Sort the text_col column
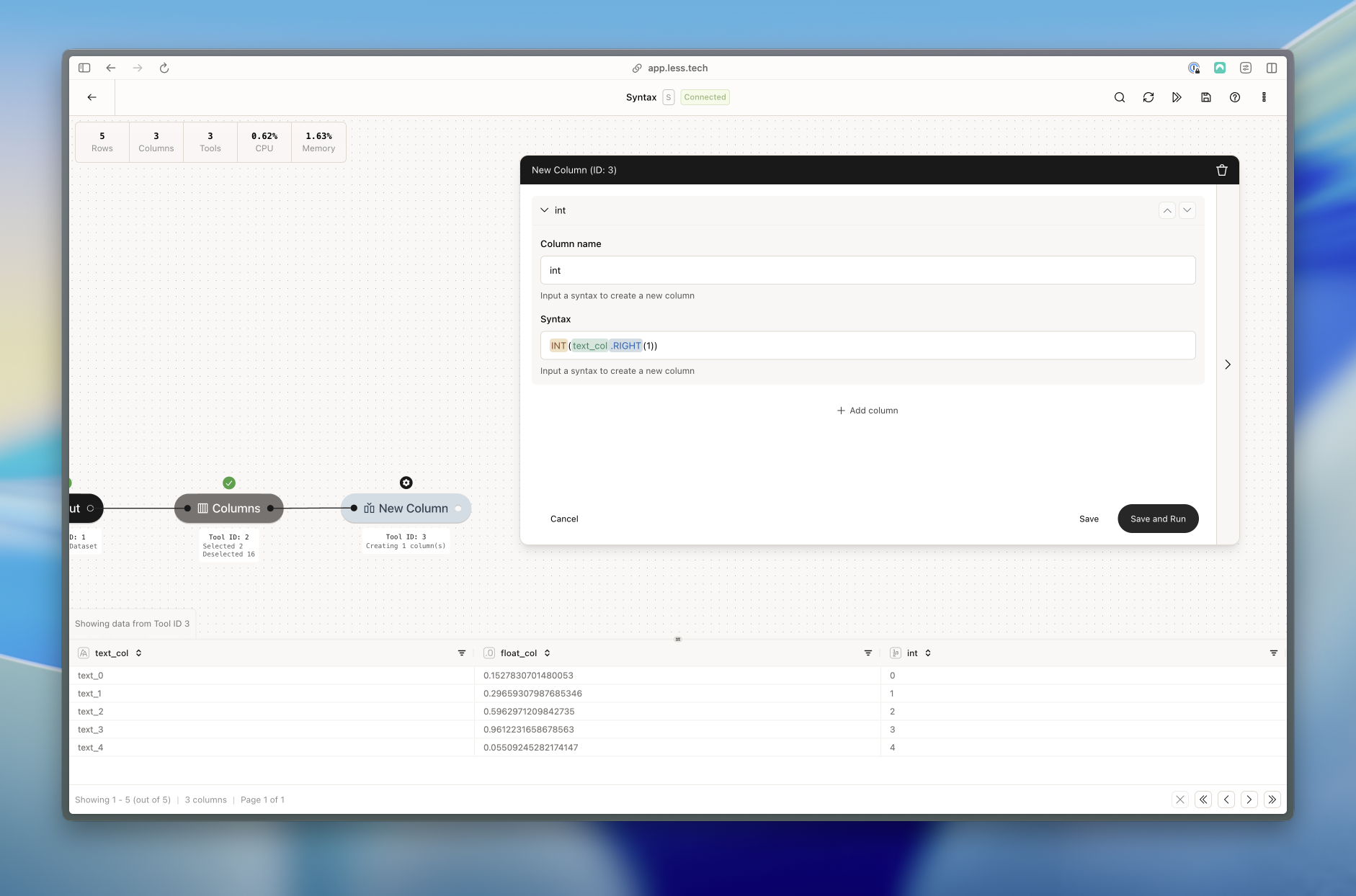Screen dimensions: 1356x896 (x=139, y=653)
